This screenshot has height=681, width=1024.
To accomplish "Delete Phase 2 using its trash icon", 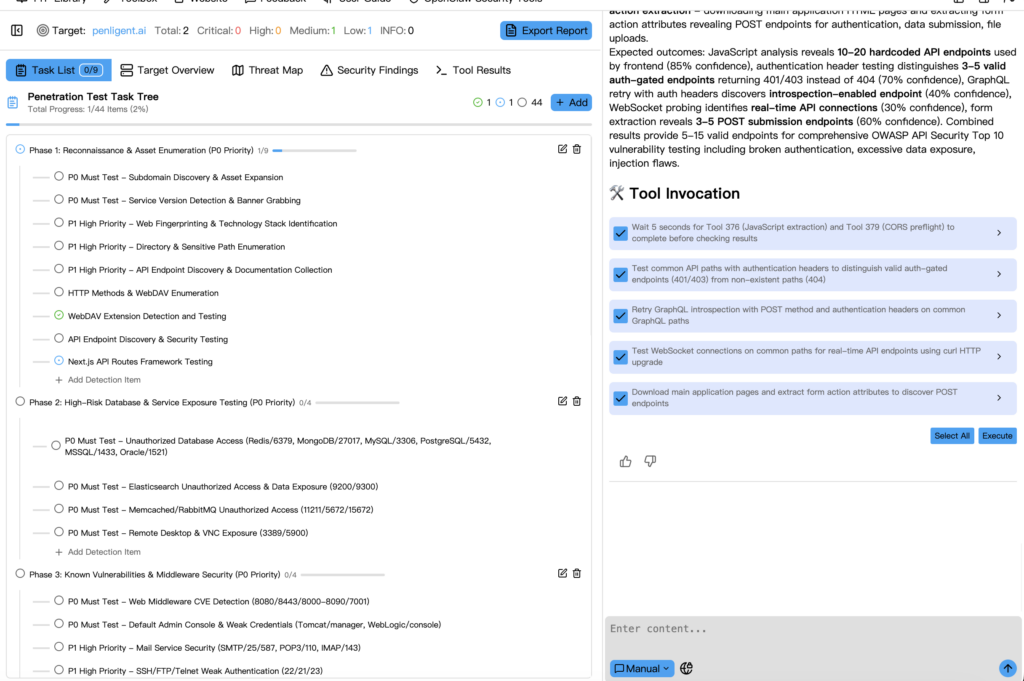I will tap(577, 402).
